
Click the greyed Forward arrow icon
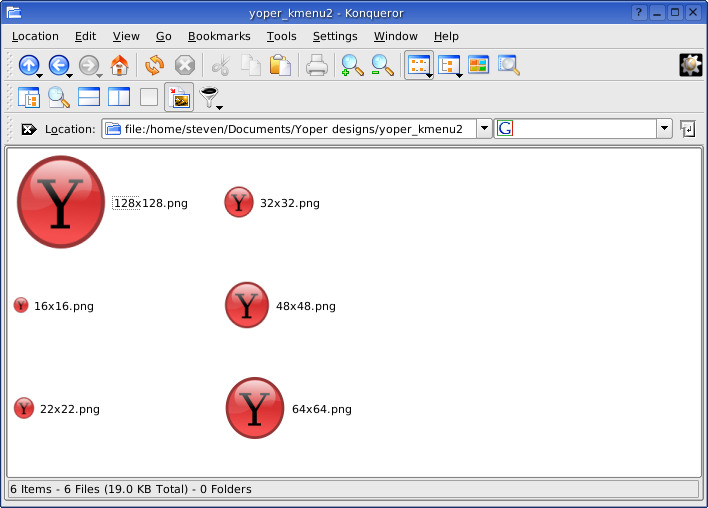pyautogui.click(x=88, y=65)
